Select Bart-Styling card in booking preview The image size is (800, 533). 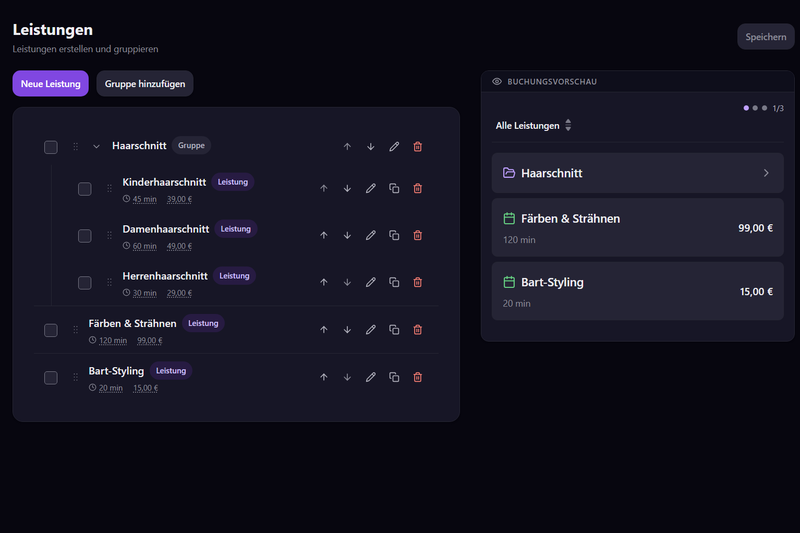(637, 291)
